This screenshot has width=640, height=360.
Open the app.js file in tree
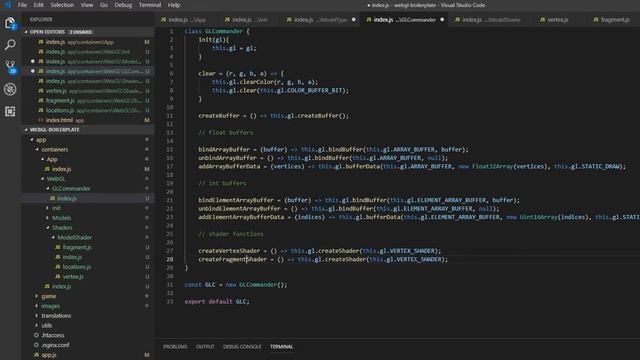(x=88, y=355)
